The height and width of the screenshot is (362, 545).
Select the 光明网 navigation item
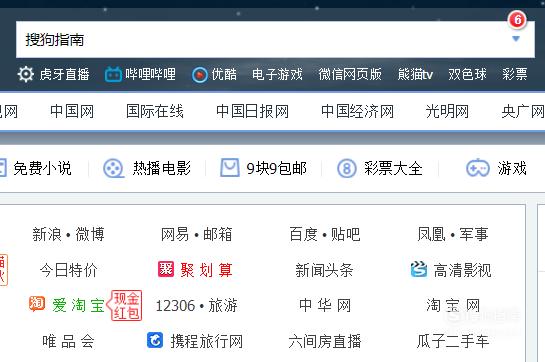pyautogui.click(x=447, y=112)
